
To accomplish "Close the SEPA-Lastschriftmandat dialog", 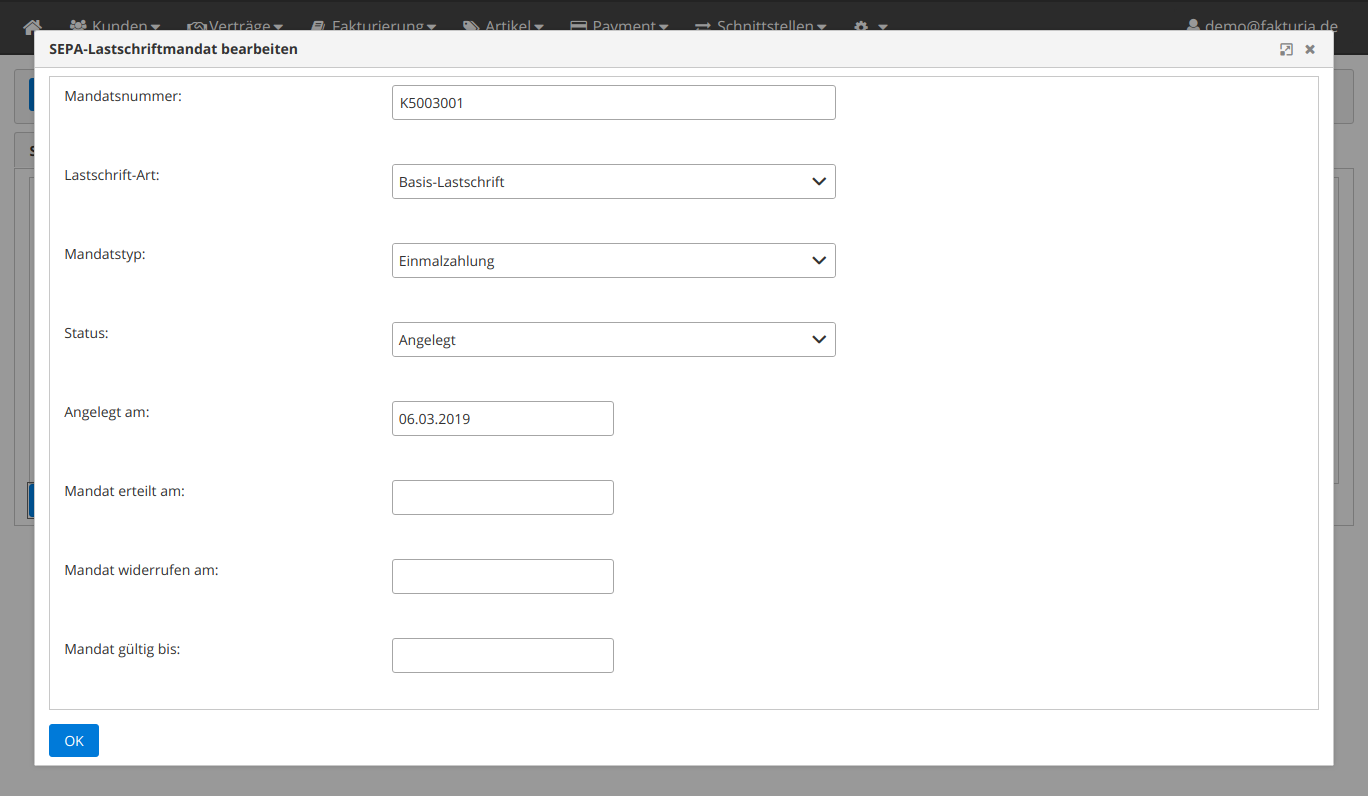I will [x=1310, y=49].
